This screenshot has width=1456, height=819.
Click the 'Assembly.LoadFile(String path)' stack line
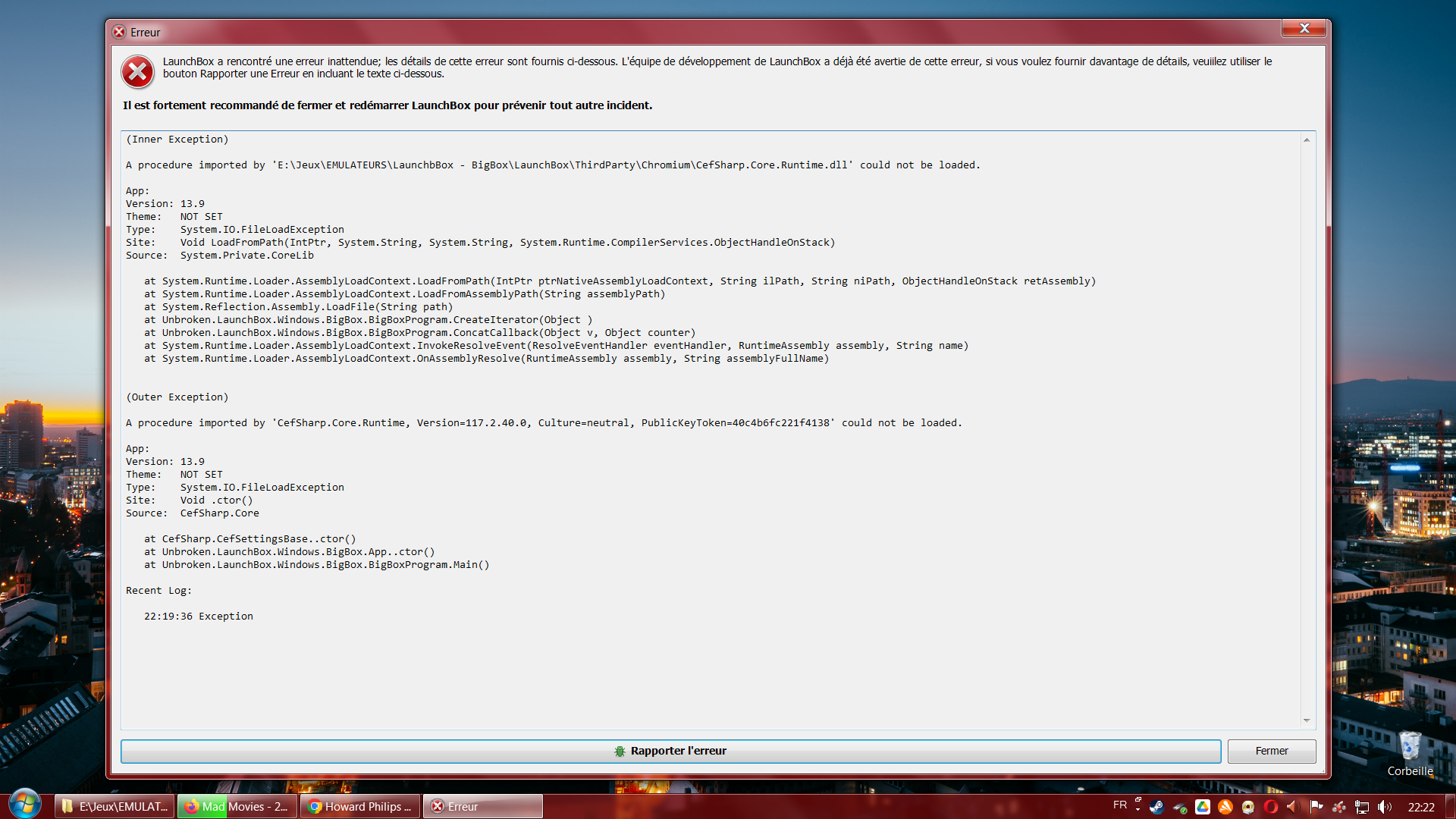[x=299, y=307]
